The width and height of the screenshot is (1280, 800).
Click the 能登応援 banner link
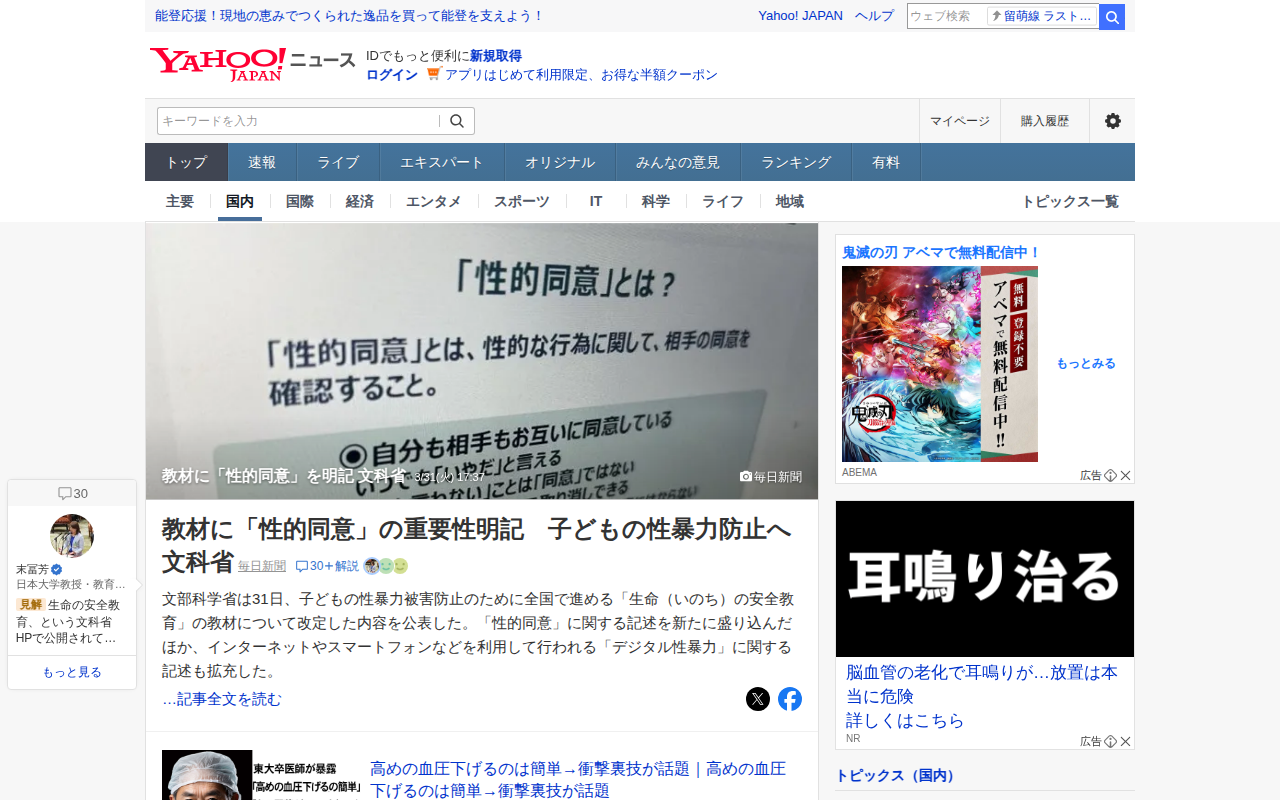point(350,16)
